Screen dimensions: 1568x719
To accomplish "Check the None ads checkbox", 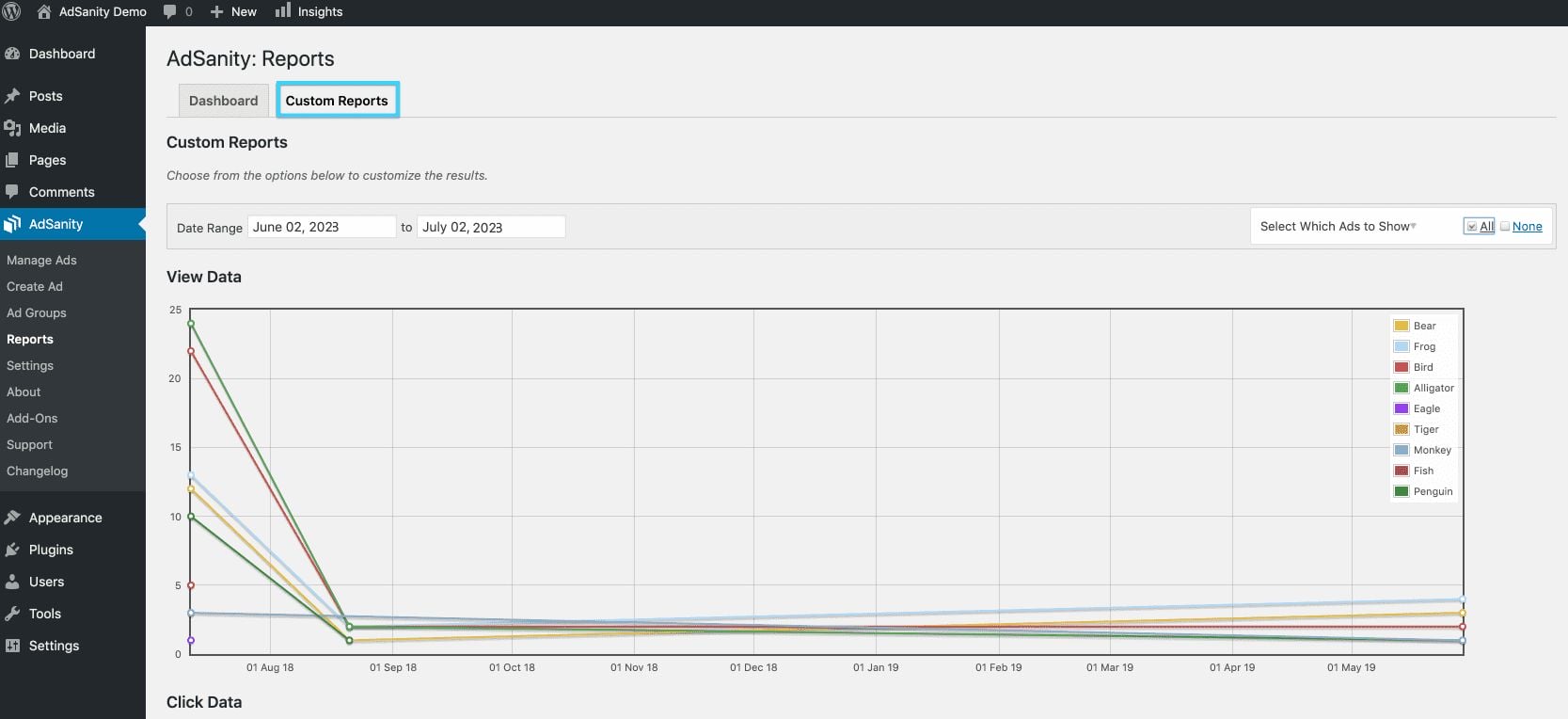I will [x=1505, y=227].
